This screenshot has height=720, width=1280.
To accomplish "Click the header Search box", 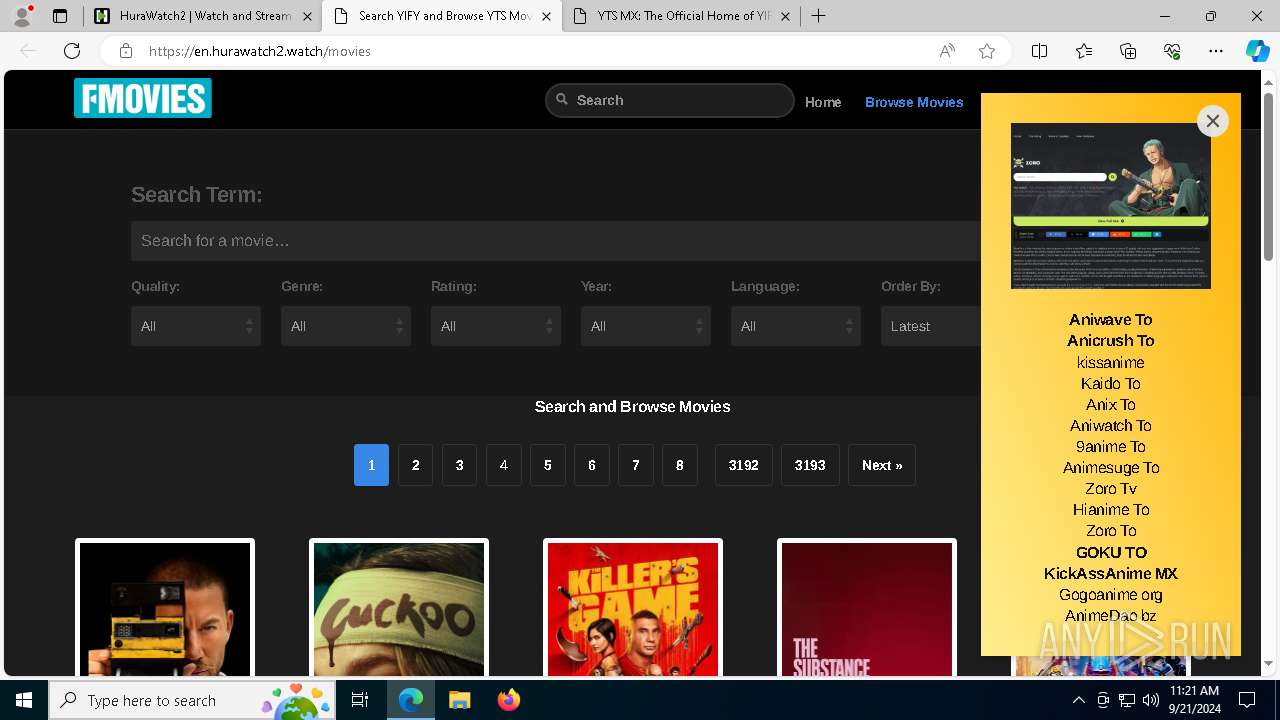I will click(x=670, y=100).
